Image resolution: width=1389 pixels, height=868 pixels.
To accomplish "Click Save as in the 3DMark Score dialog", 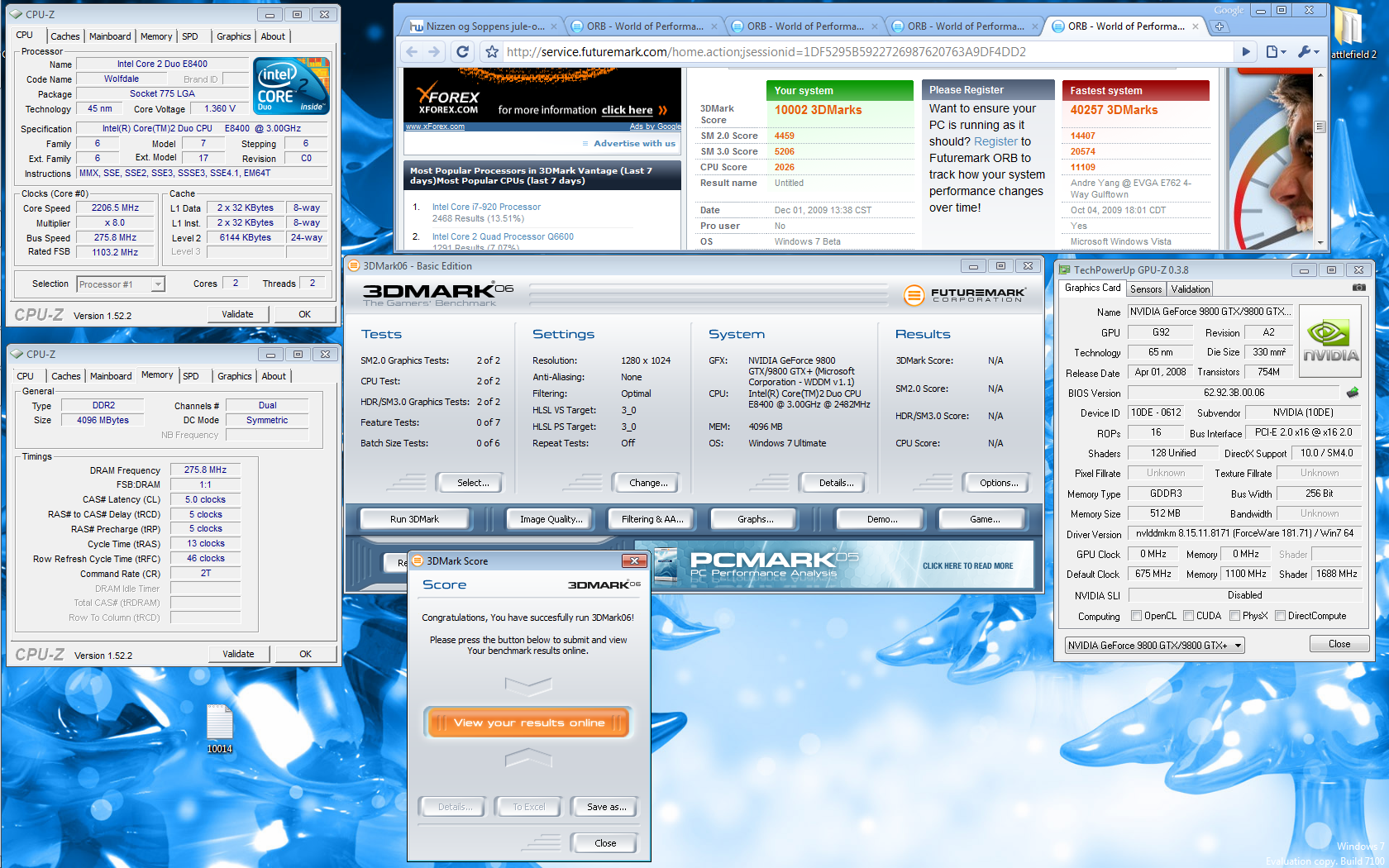I will 606,807.
